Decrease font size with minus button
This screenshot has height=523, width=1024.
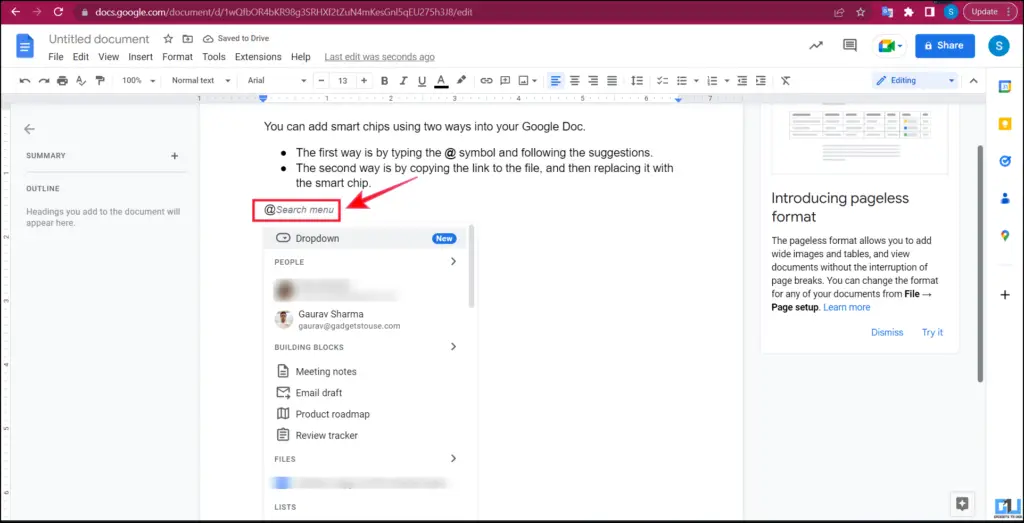[x=322, y=81]
